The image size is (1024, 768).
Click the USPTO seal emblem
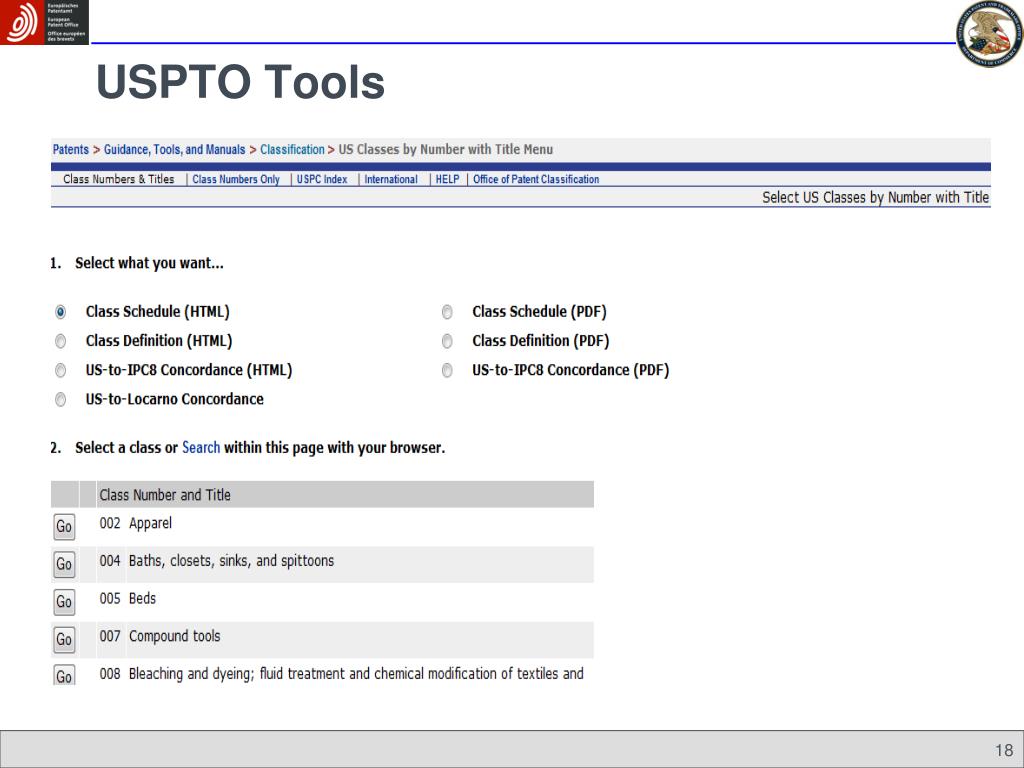click(x=989, y=34)
